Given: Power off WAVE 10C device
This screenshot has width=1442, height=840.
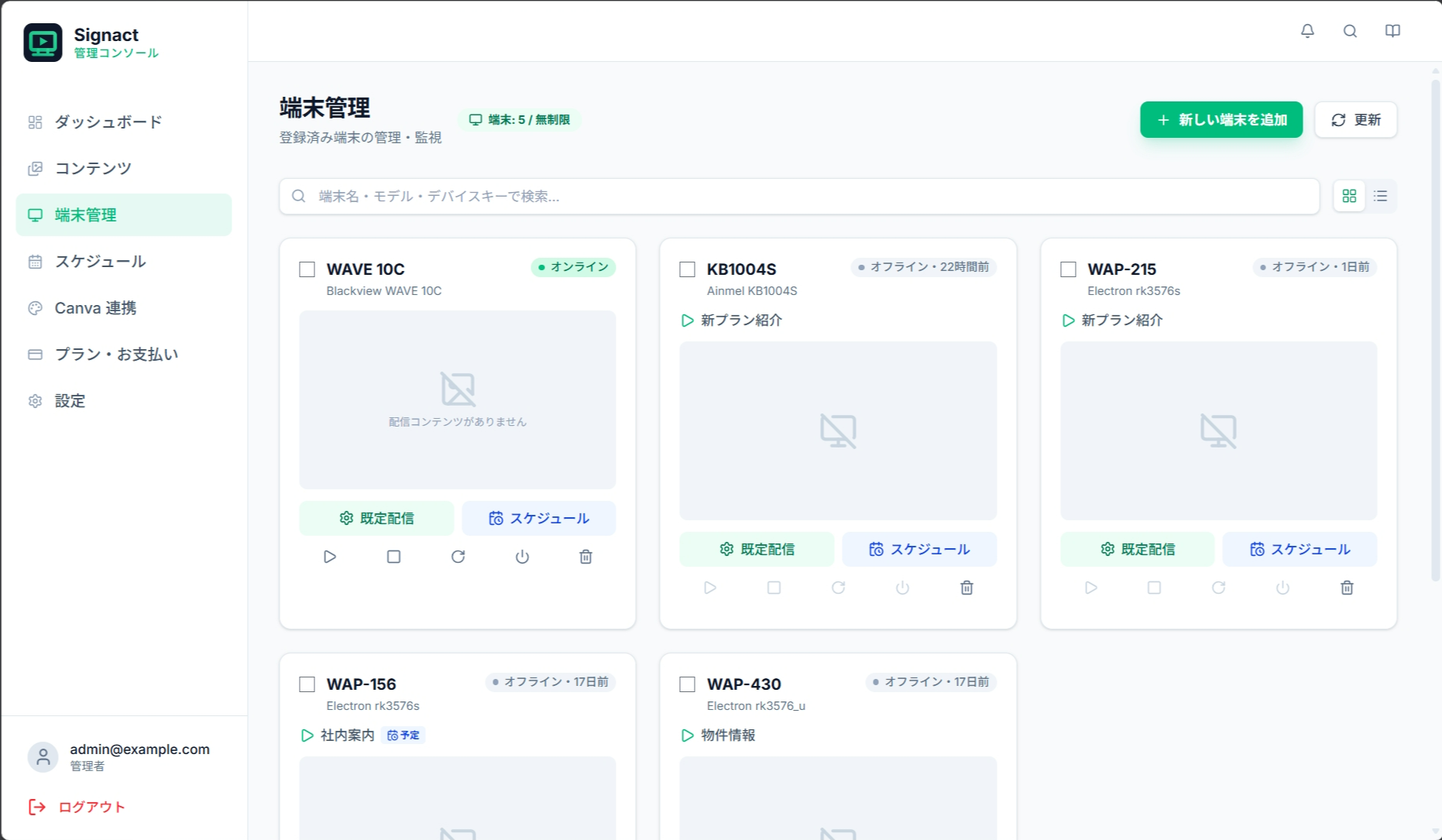Looking at the screenshot, I should pos(522,557).
